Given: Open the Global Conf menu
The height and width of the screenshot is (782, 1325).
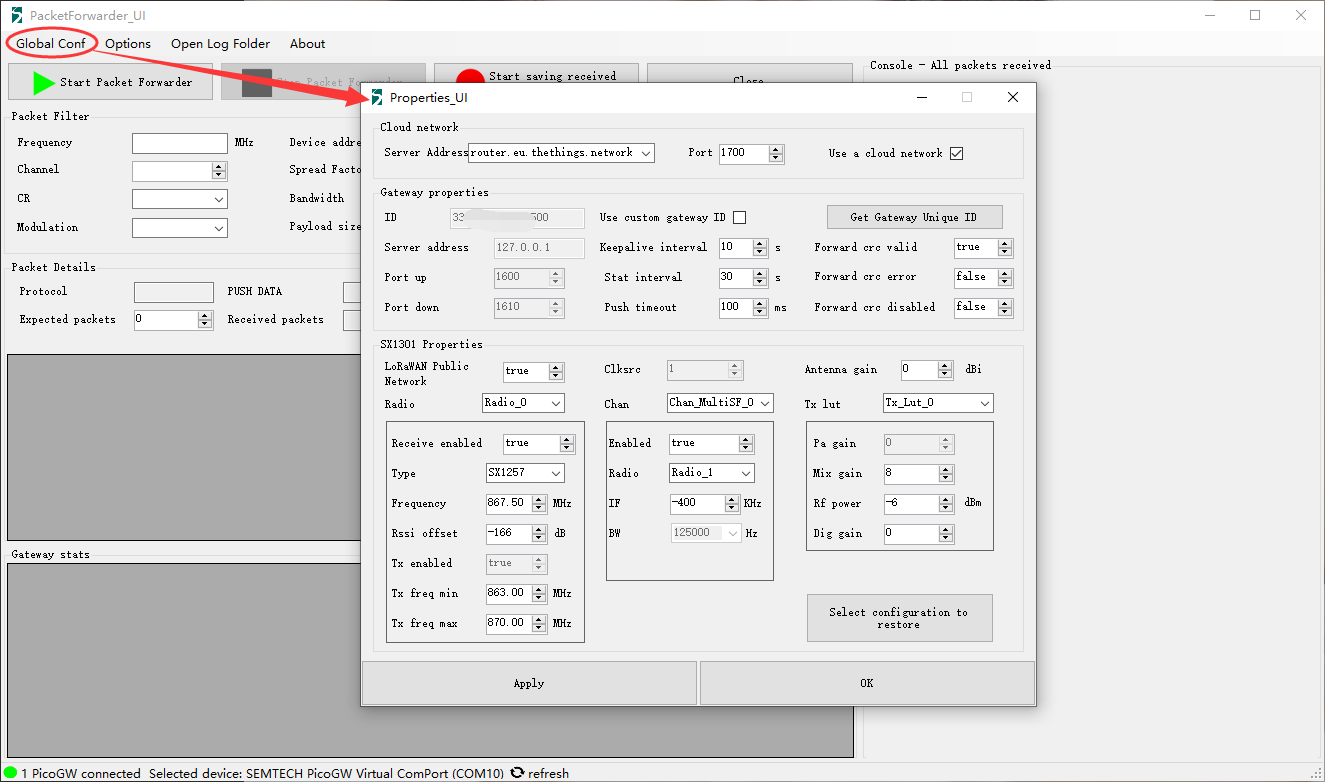Looking at the screenshot, I should (50, 43).
